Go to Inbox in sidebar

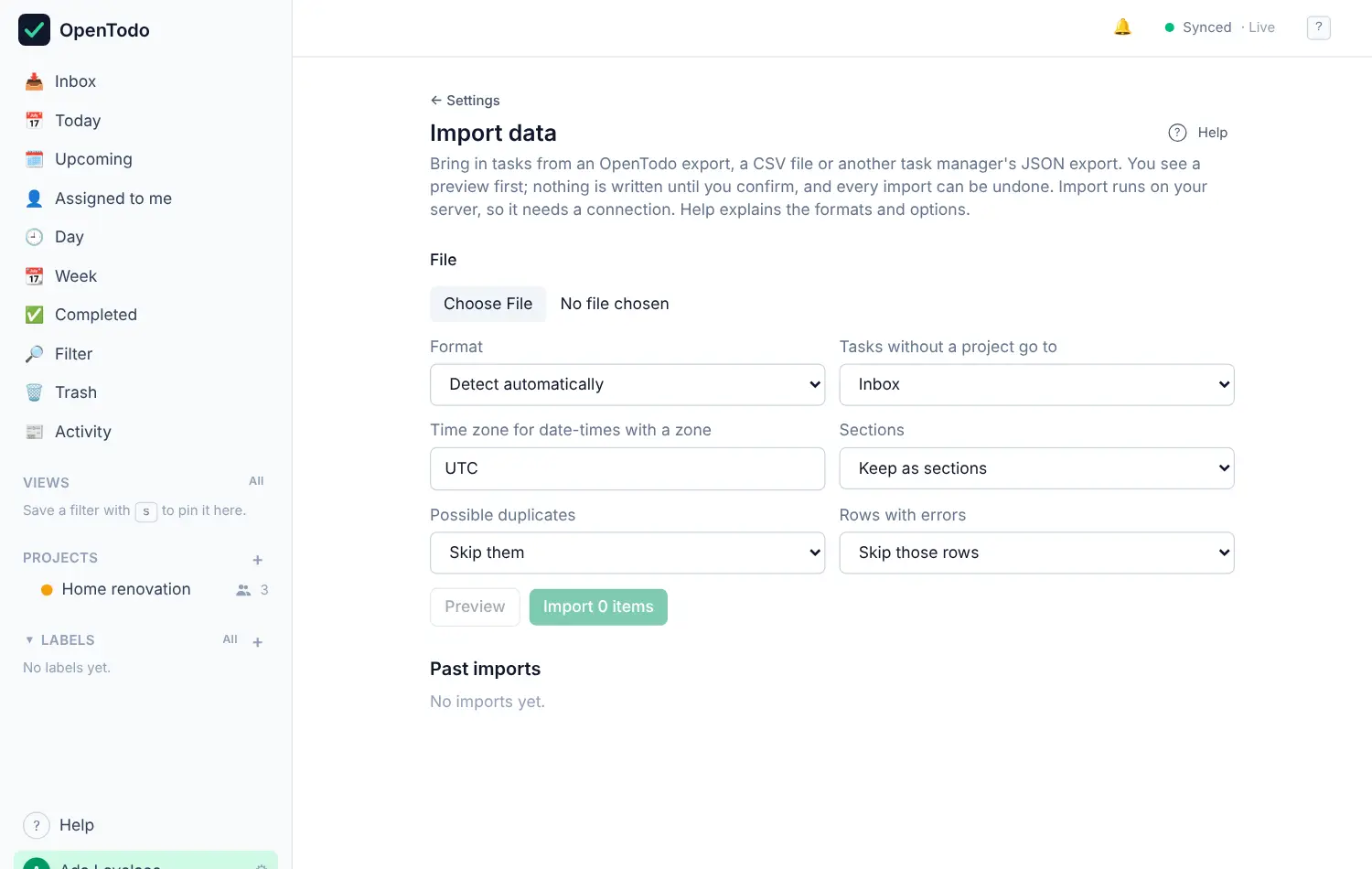146,81
